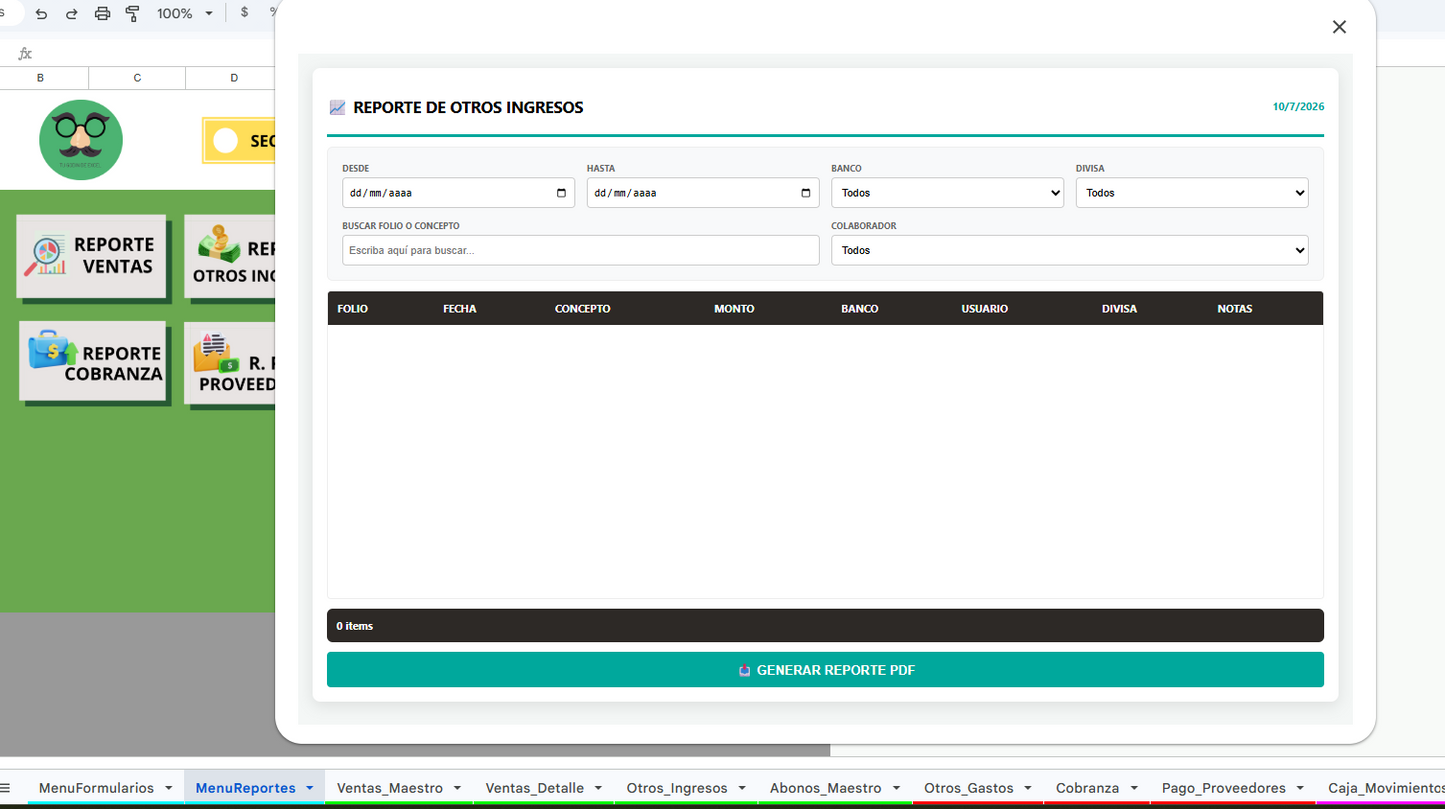This screenshot has height=809, width=1445.
Task: Undo the last action in toolbar
Action: (x=41, y=14)
